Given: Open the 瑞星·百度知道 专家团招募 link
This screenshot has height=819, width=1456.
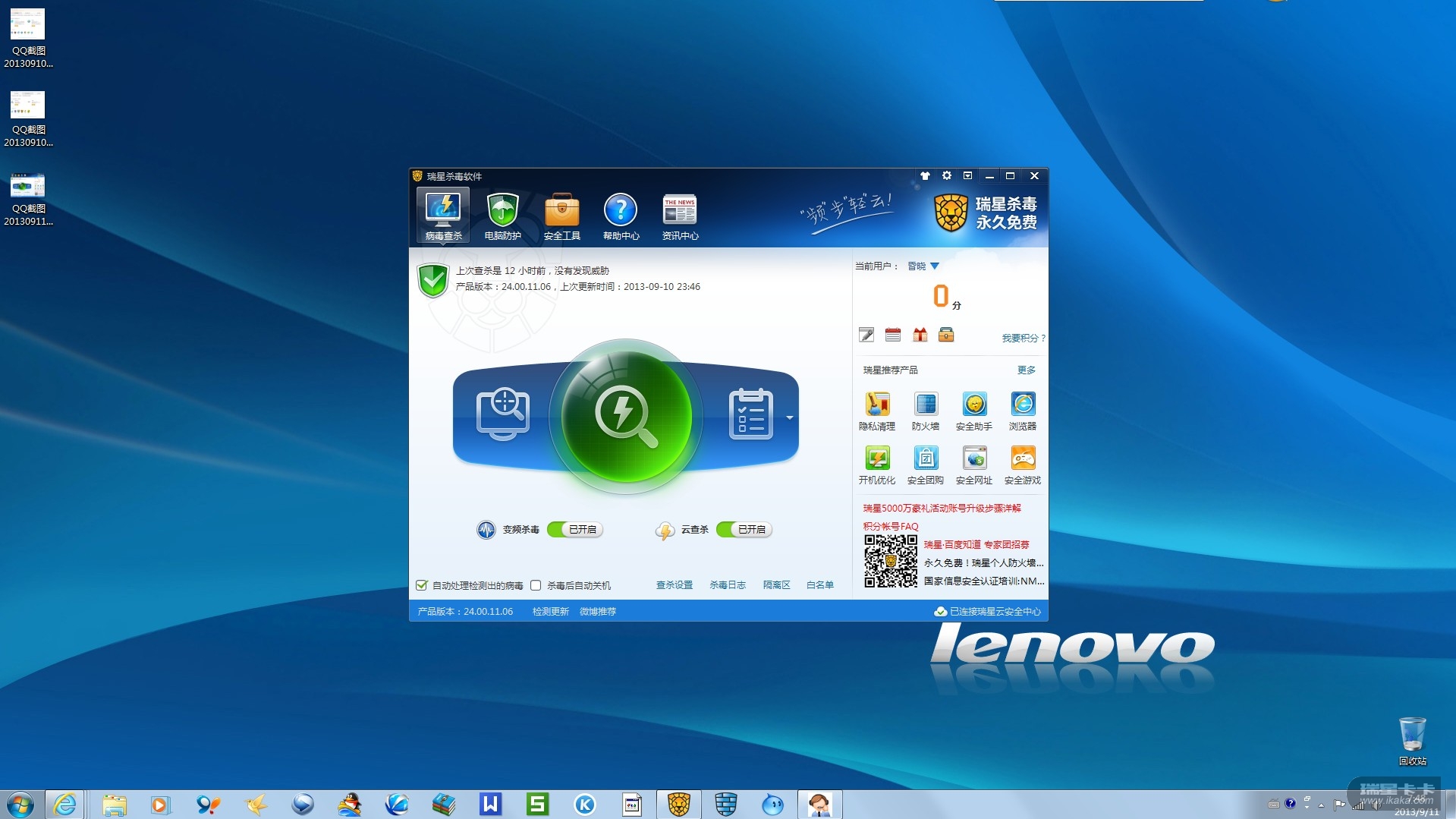Looking at the screenshot, I should [976, 545].
